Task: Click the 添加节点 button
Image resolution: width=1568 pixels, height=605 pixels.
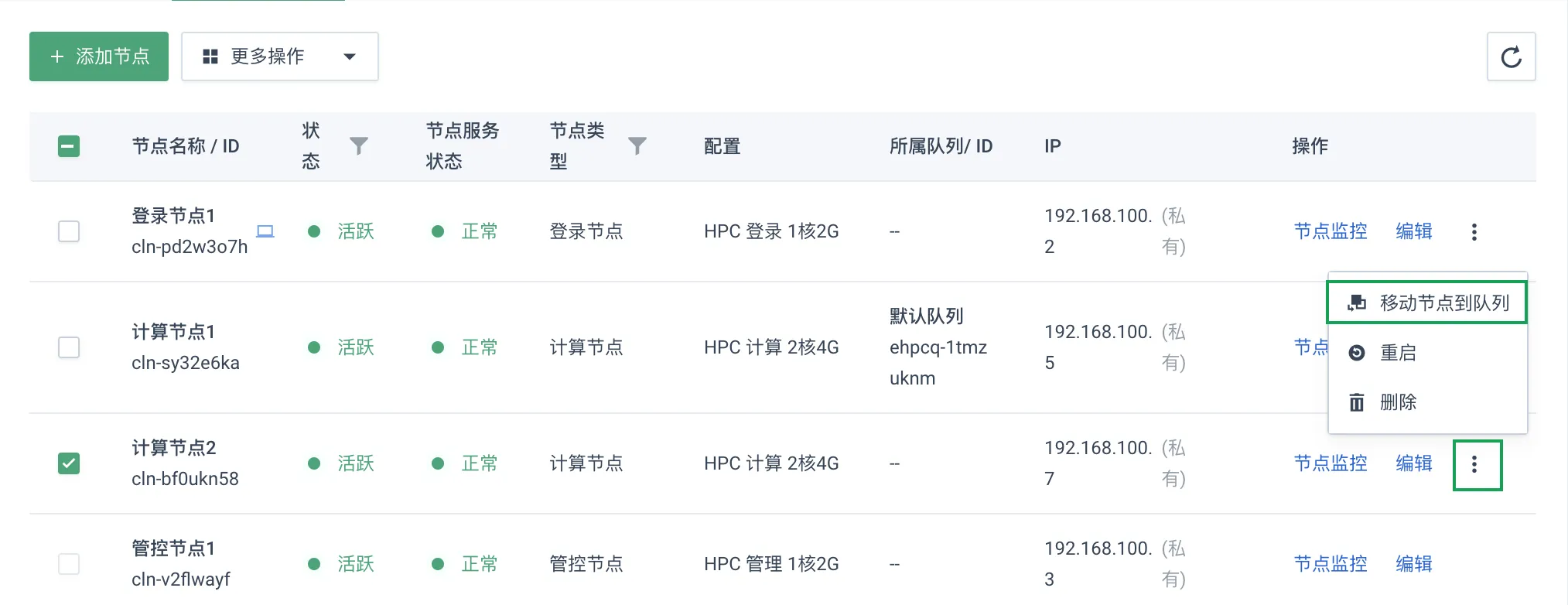Action: click(x=99, y=56)
